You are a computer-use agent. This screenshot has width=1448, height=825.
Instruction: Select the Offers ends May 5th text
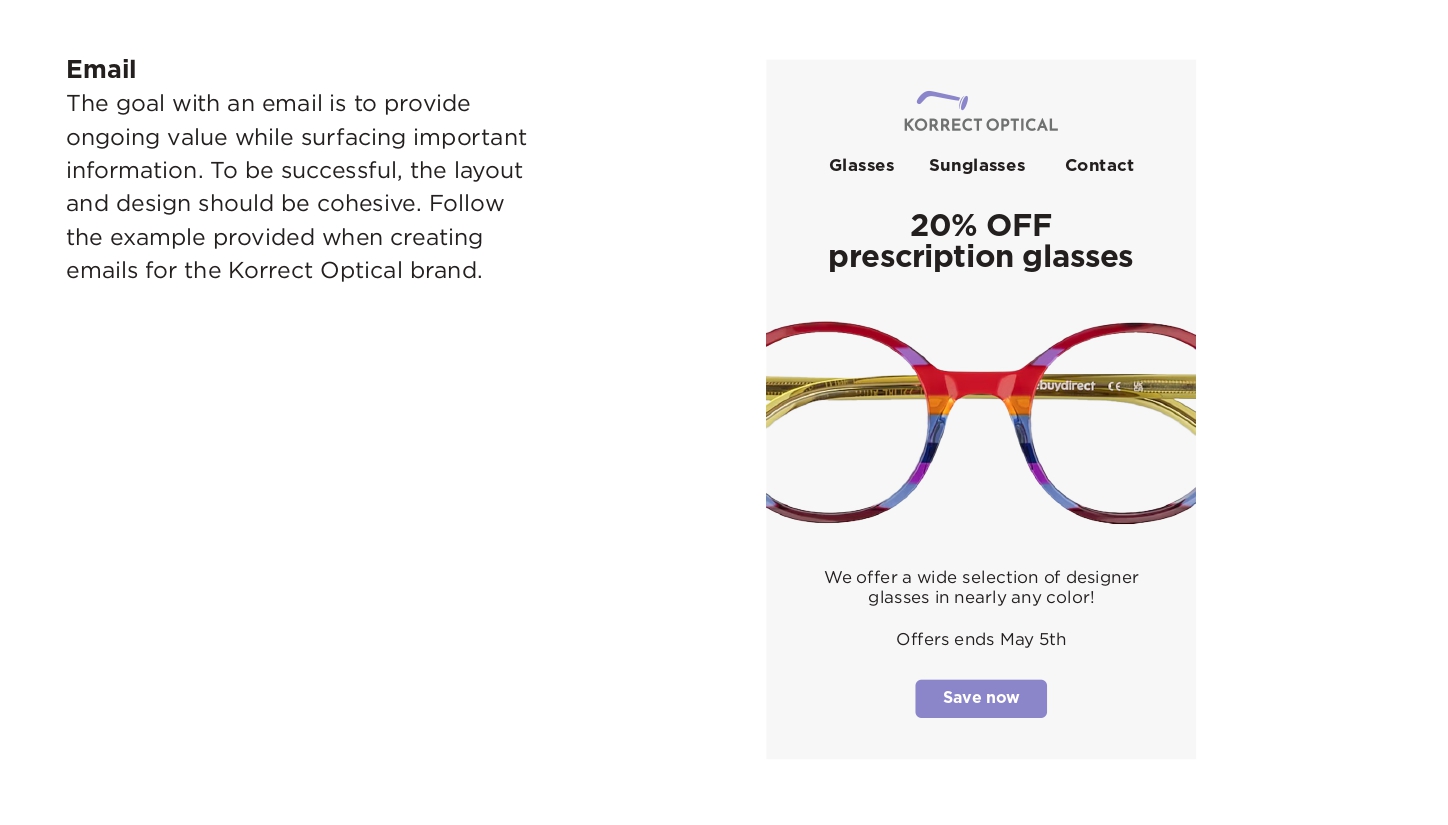tap(981, 639)
